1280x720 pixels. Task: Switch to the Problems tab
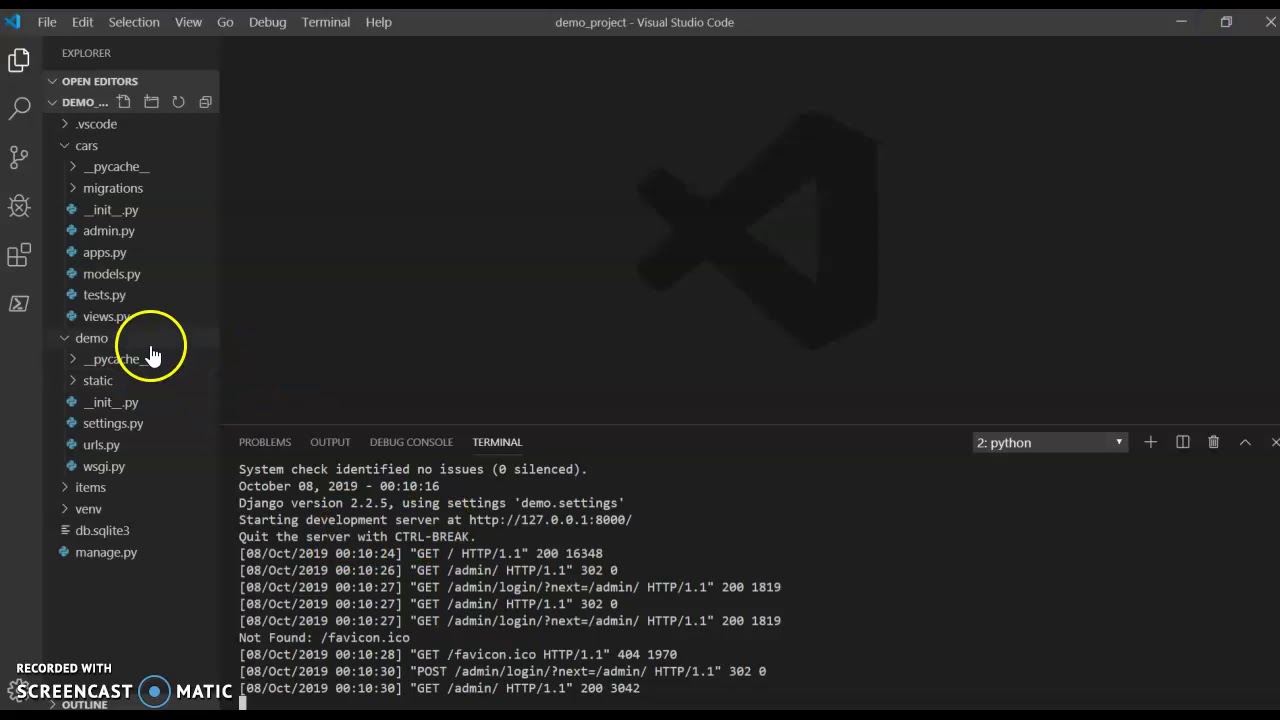coord(265,442)
